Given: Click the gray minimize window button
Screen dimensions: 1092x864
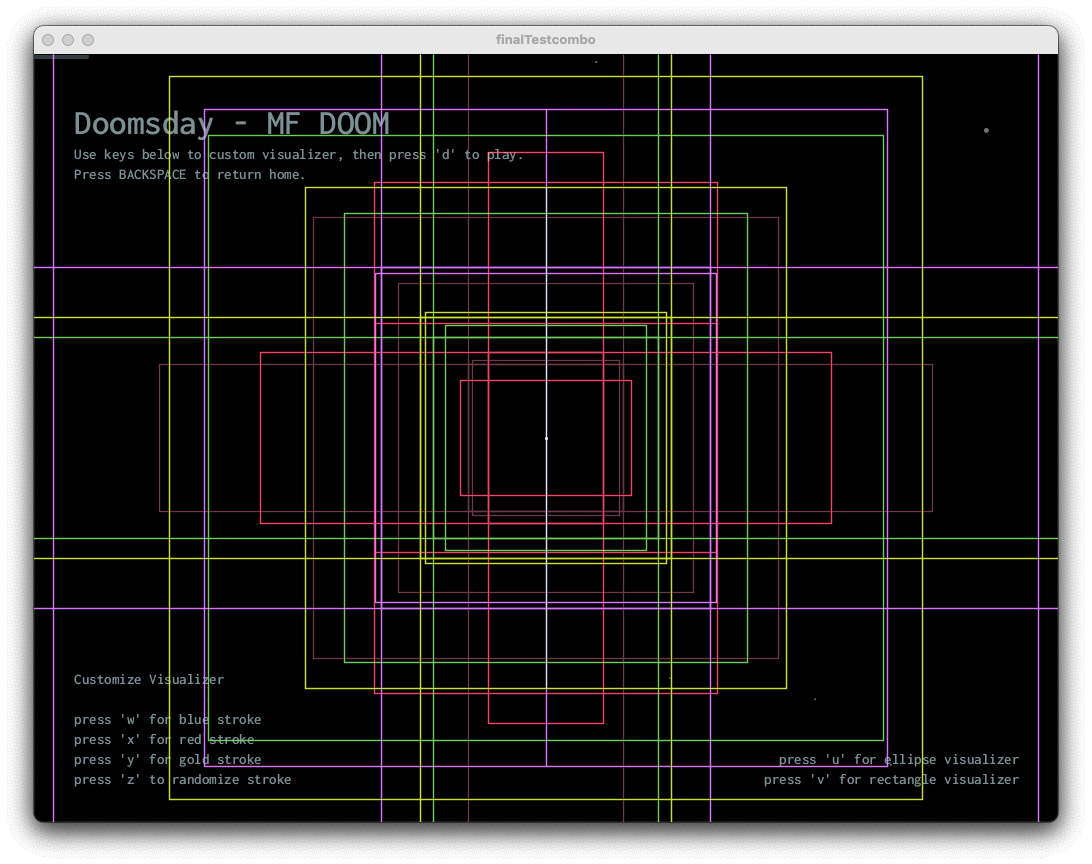Looking at the screenshot, I should point(68,40).
